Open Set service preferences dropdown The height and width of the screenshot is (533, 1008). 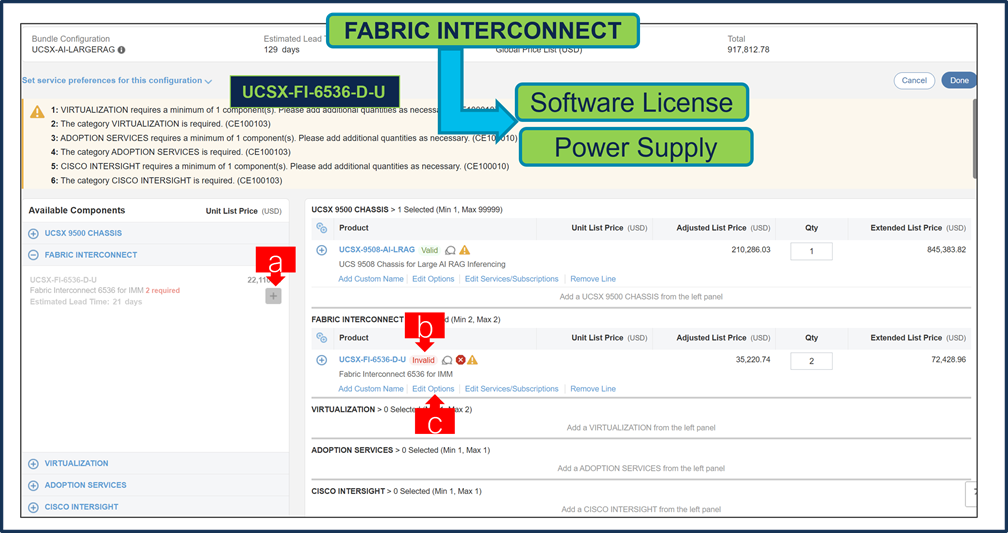[x=117, y=81]
